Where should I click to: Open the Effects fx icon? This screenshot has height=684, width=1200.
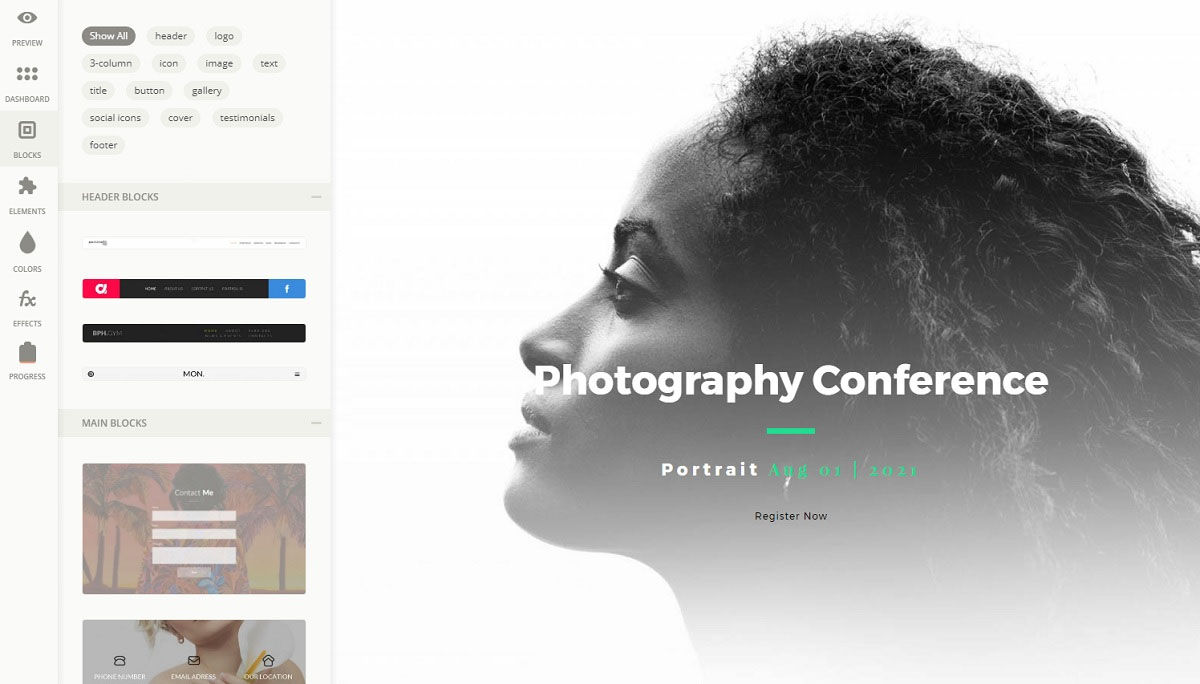tap(27, 299)
